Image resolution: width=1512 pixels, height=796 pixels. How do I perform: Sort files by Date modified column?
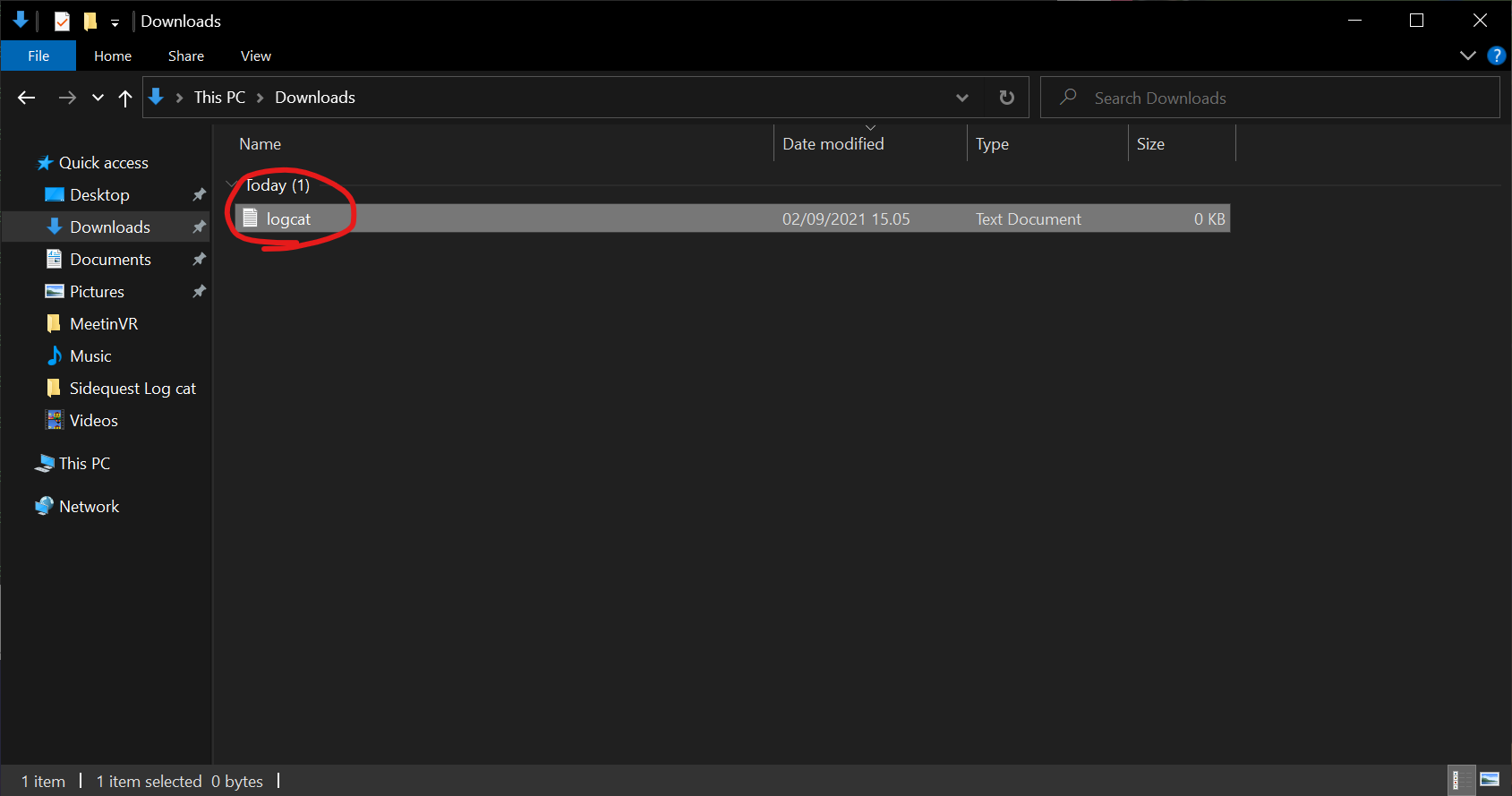(x=833, y=144)
